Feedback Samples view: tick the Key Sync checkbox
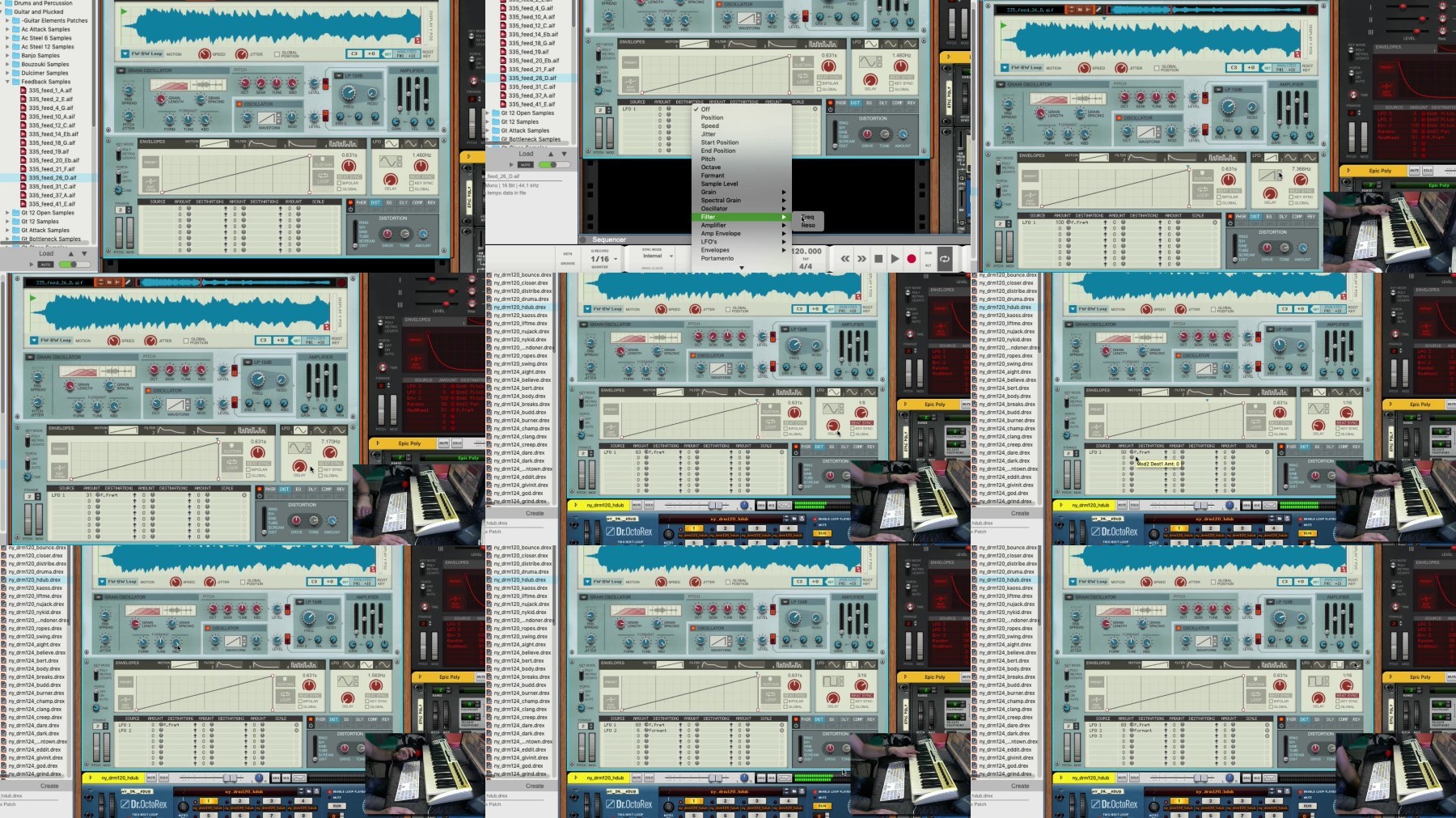Screen dimensions: 1456x818 [x=413, y=184]
